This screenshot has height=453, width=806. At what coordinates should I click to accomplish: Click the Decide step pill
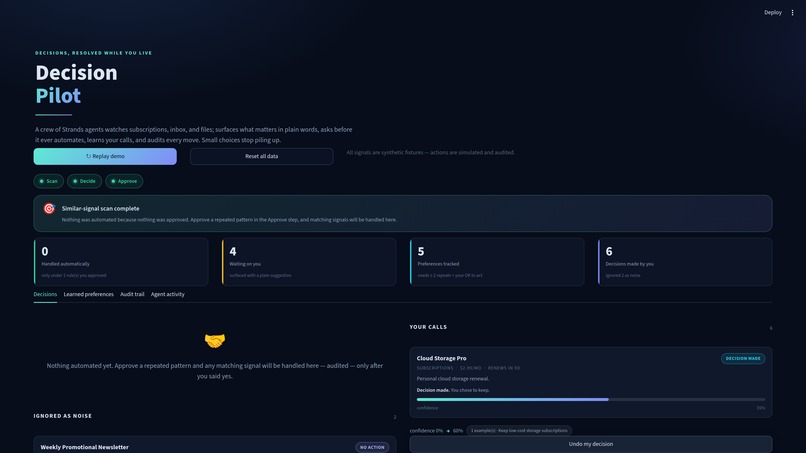pyautogui.click(x=84, y=181)
